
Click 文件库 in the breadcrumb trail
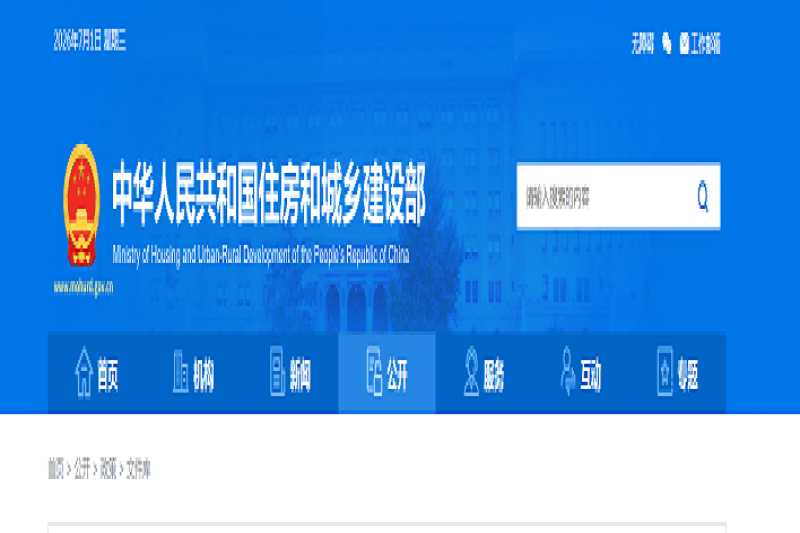pyautogui.click(x=138, y=468)
